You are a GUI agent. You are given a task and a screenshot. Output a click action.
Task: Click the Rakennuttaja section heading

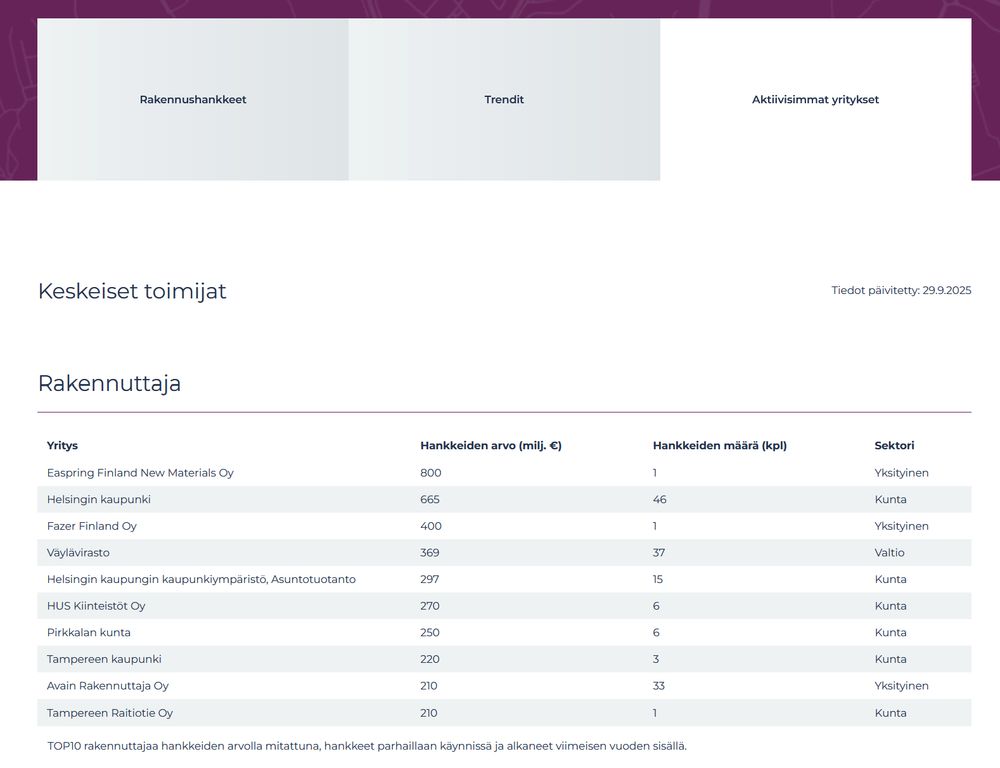(109, 383)
